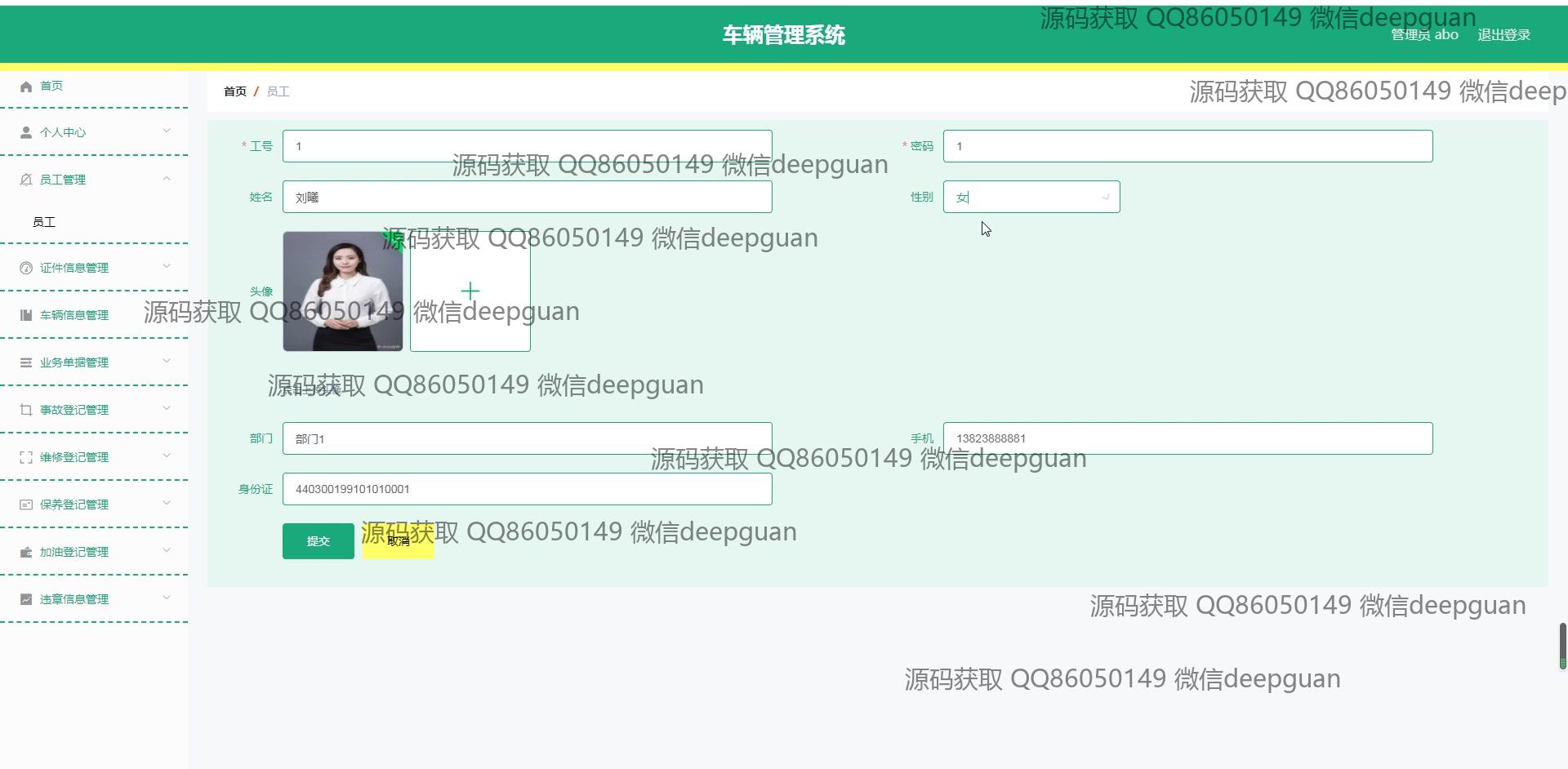Click 退出登录 logout link
The image size is (1568, 769).
(1503, 35)
